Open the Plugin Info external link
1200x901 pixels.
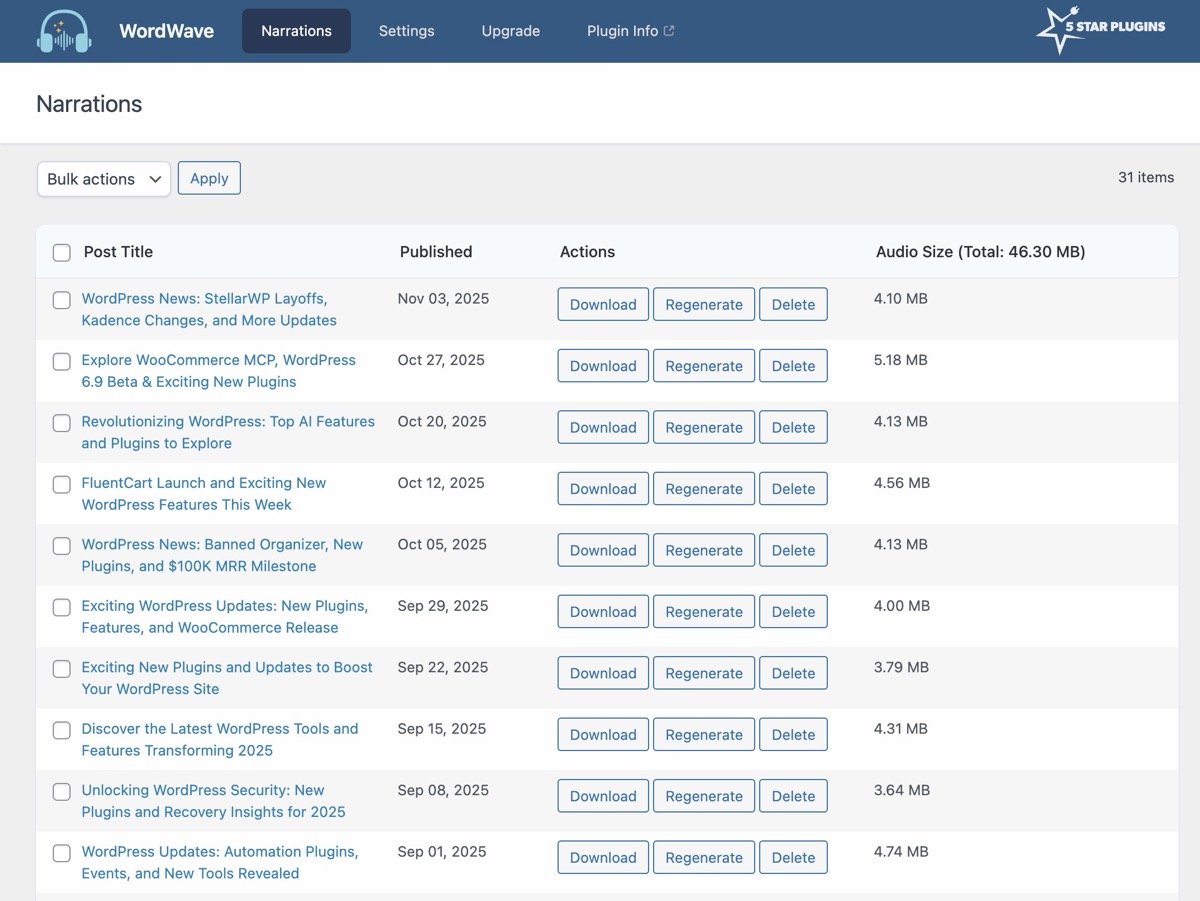(630, 31)
